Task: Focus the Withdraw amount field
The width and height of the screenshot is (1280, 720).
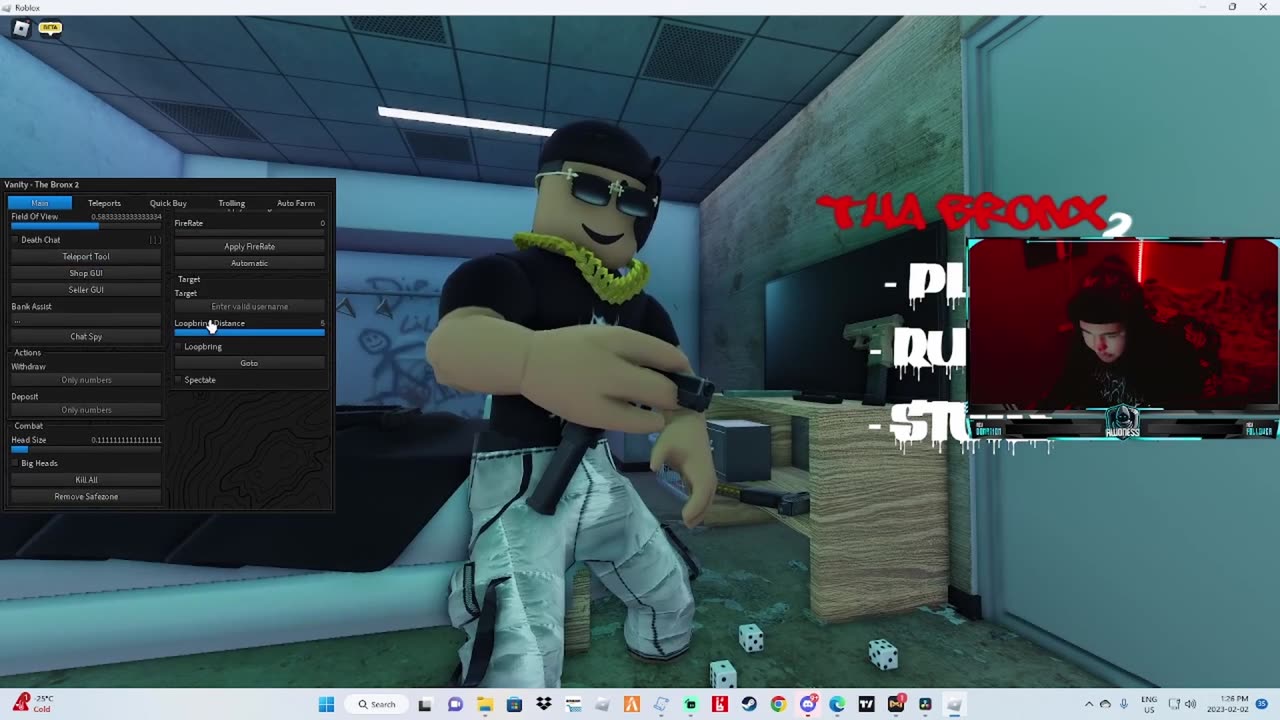Action: pos(86,380)
